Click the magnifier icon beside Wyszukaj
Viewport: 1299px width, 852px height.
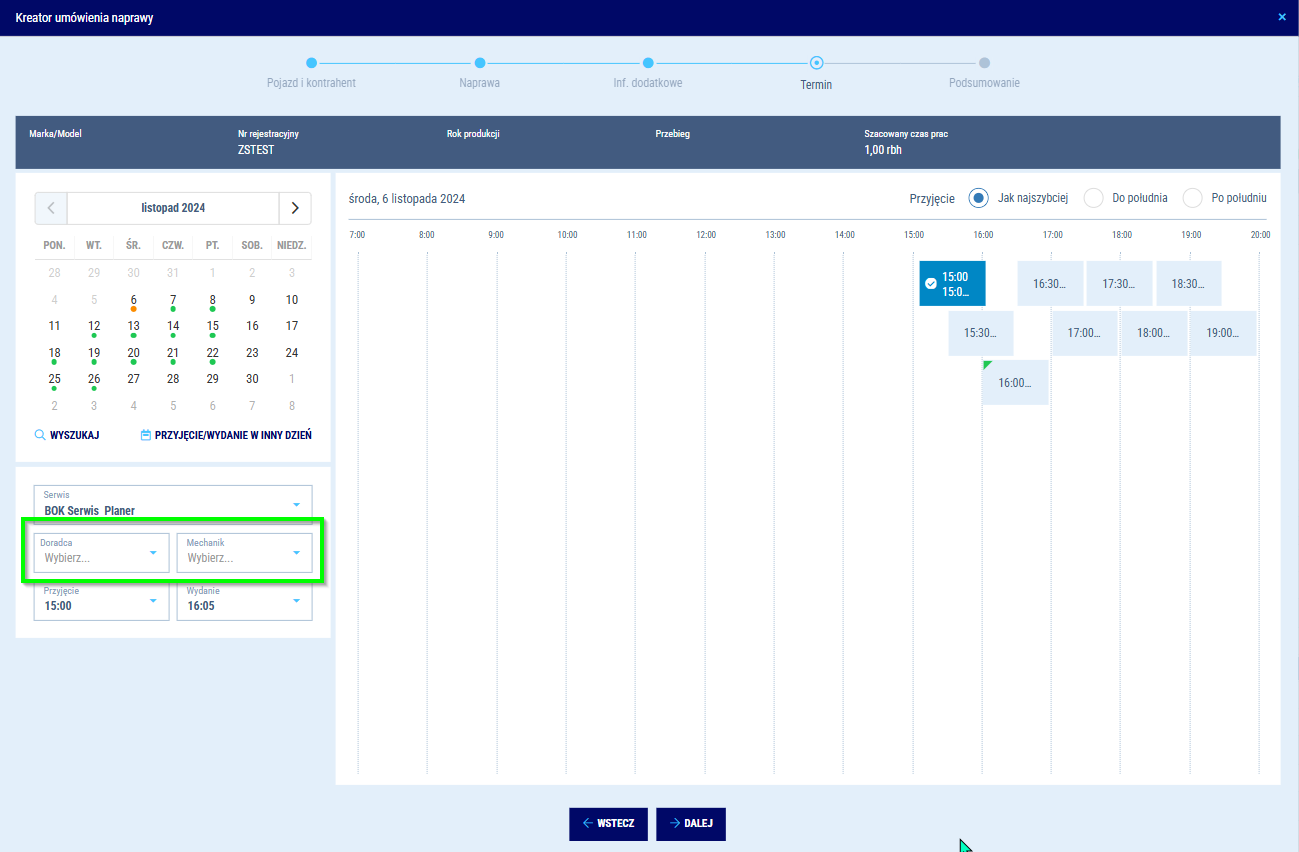pyautogui.click(x=40, y=436)
